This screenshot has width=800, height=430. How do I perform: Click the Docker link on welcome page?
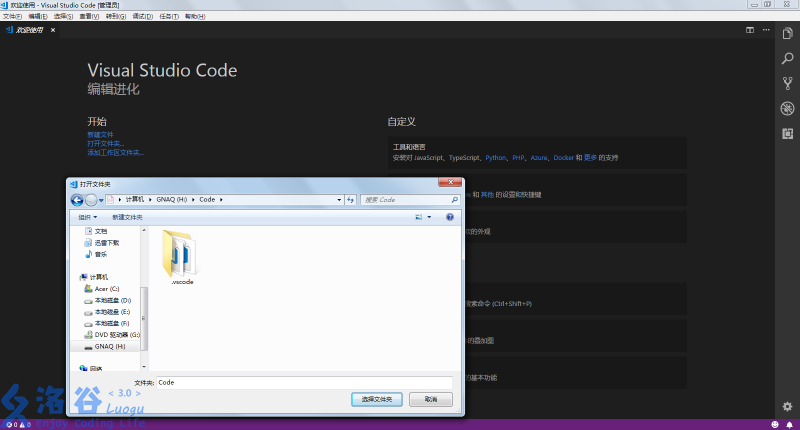tap(564, 158)
